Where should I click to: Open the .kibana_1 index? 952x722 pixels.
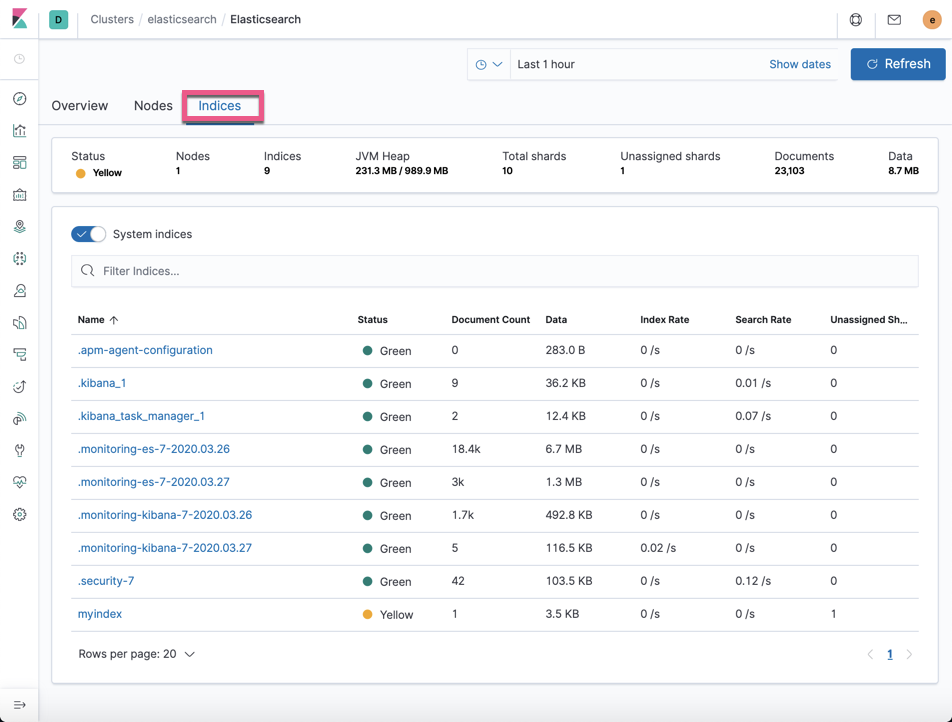click(102, 383)
